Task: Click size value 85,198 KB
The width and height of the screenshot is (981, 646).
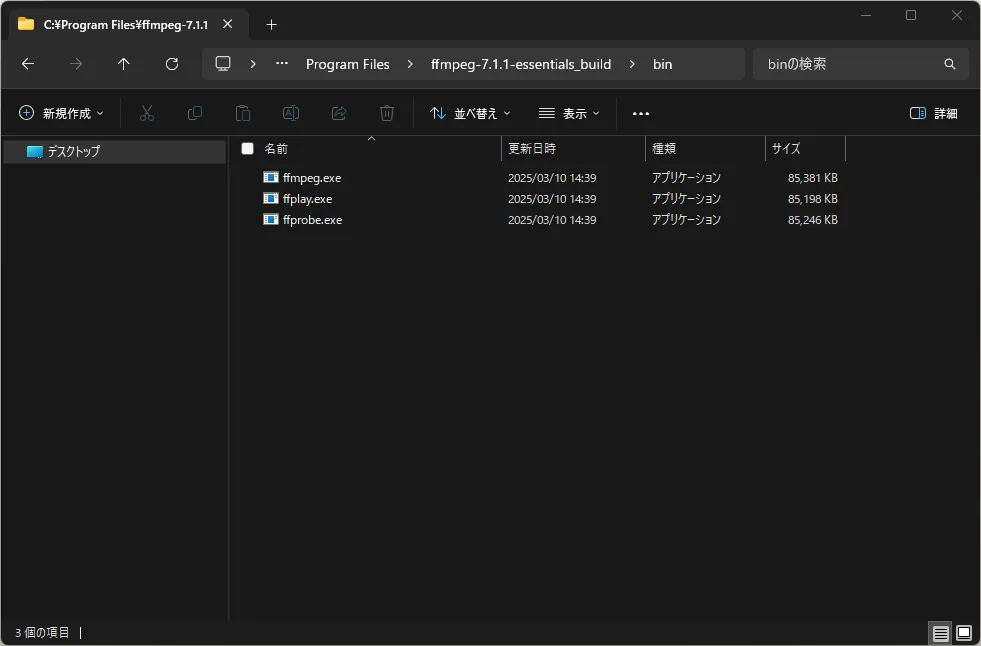Action: 813,199
